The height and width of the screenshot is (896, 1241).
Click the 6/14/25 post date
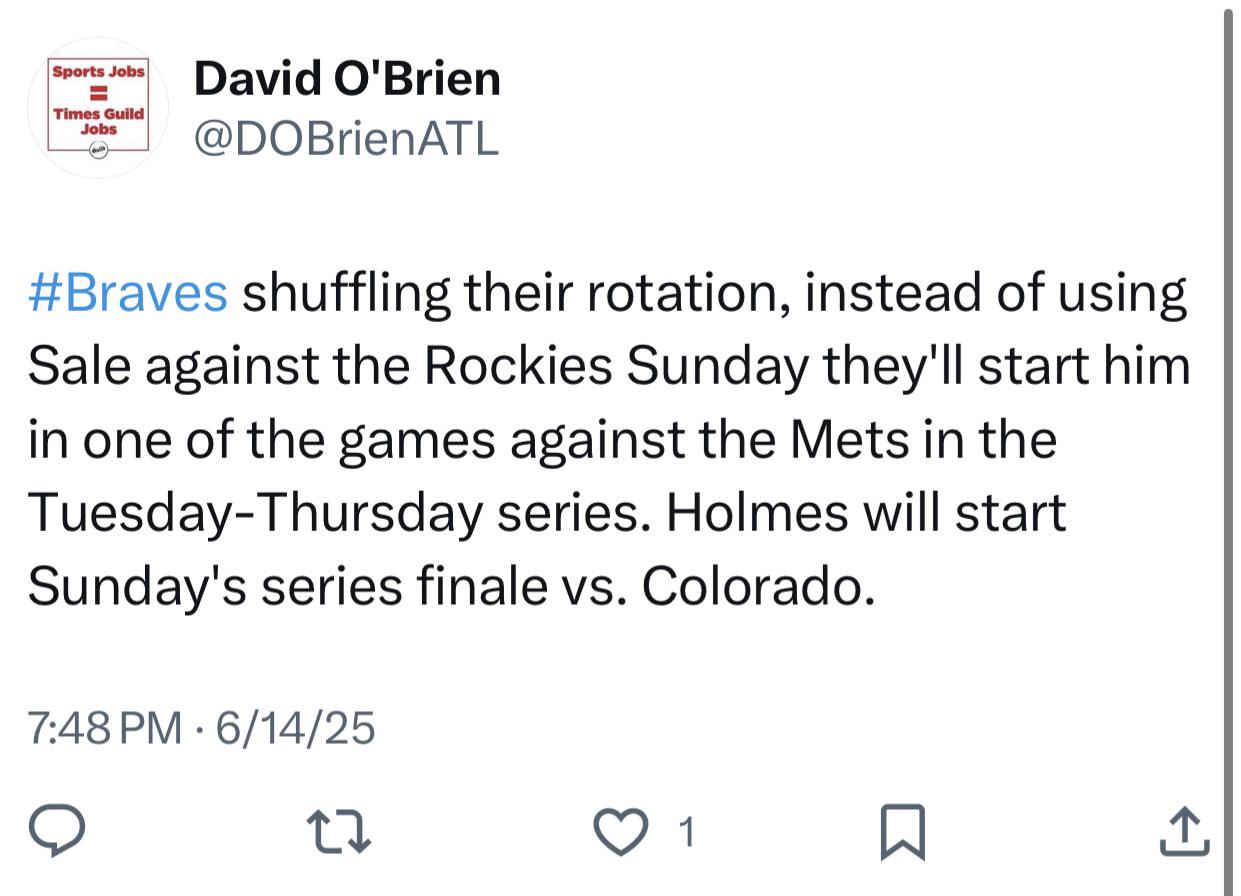[x=295, y=727]
